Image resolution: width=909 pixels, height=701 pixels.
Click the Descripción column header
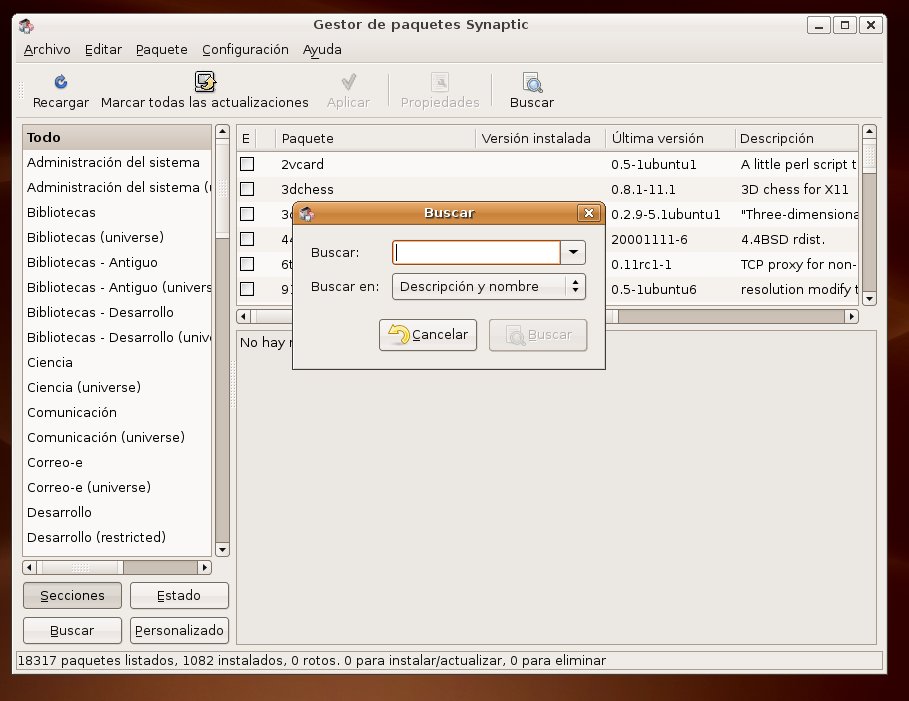797,139
